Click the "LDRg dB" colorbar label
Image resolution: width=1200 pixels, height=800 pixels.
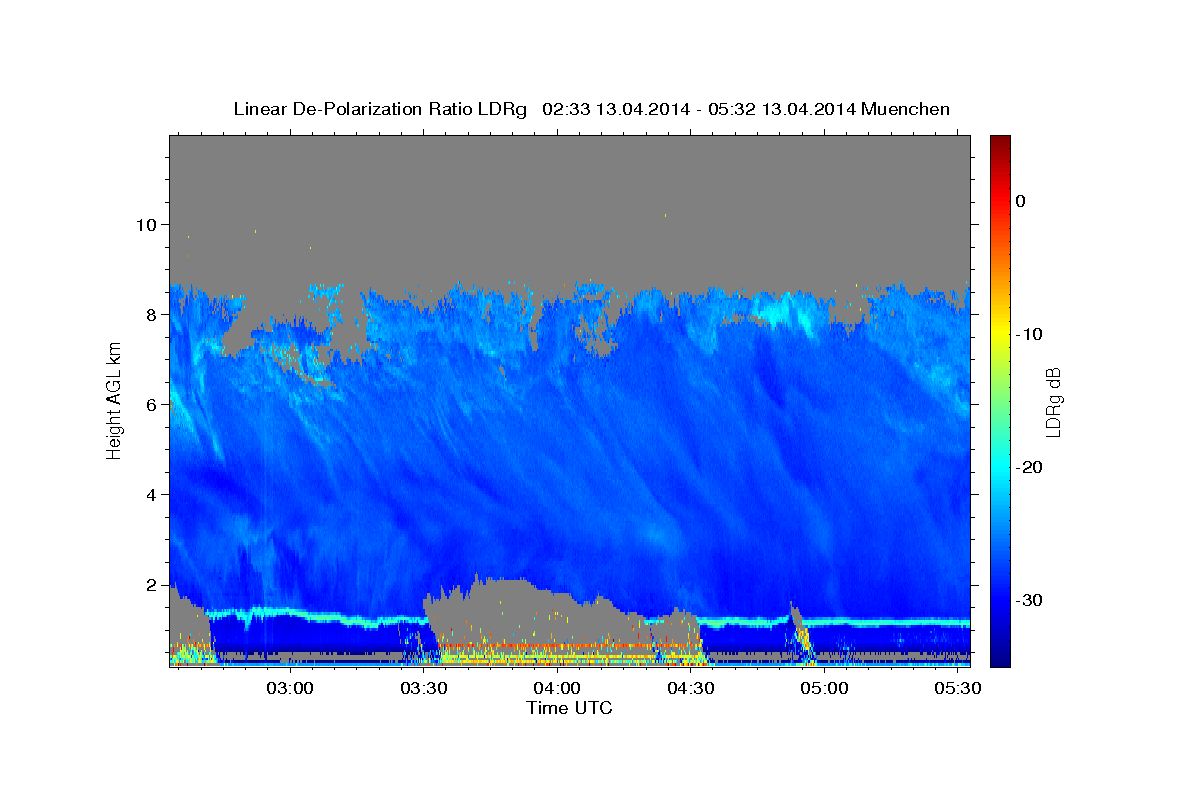pyautogui.click(x=1053, y=402)
